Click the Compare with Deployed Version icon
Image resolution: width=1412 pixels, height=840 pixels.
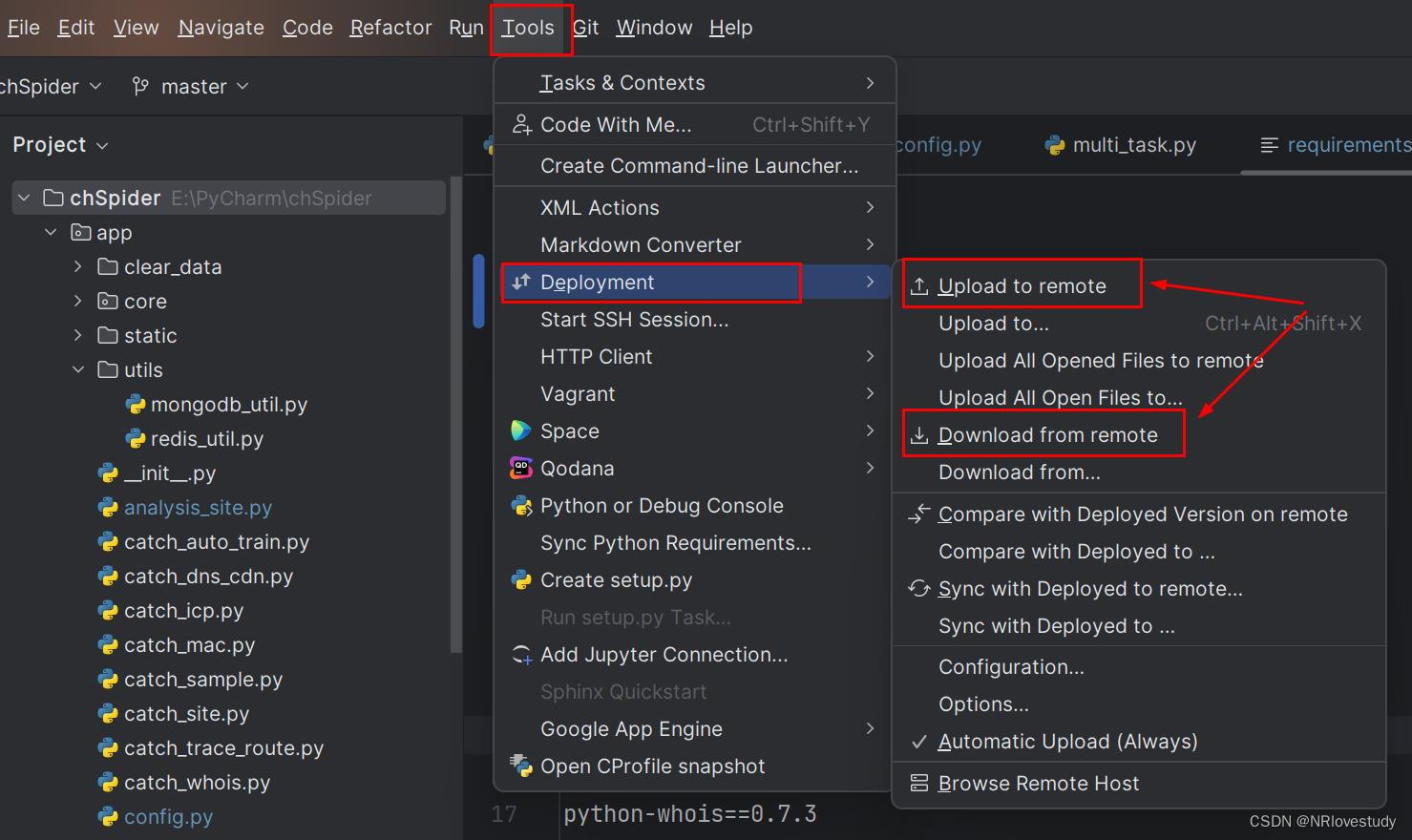917,514
